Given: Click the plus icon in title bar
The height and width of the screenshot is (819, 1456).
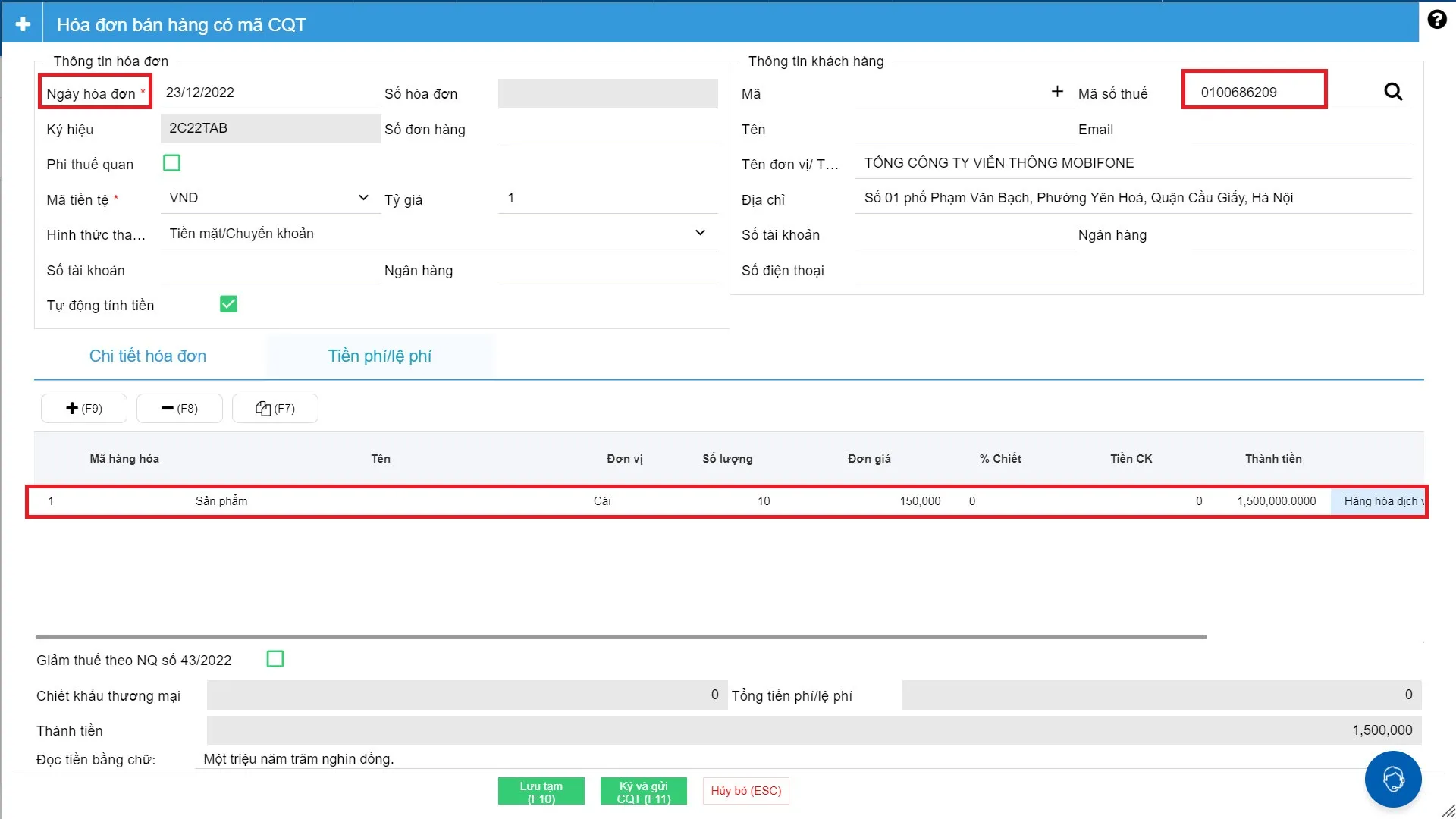Looking at the screenshot, I should pyautogui.click(x=23, y=24).
